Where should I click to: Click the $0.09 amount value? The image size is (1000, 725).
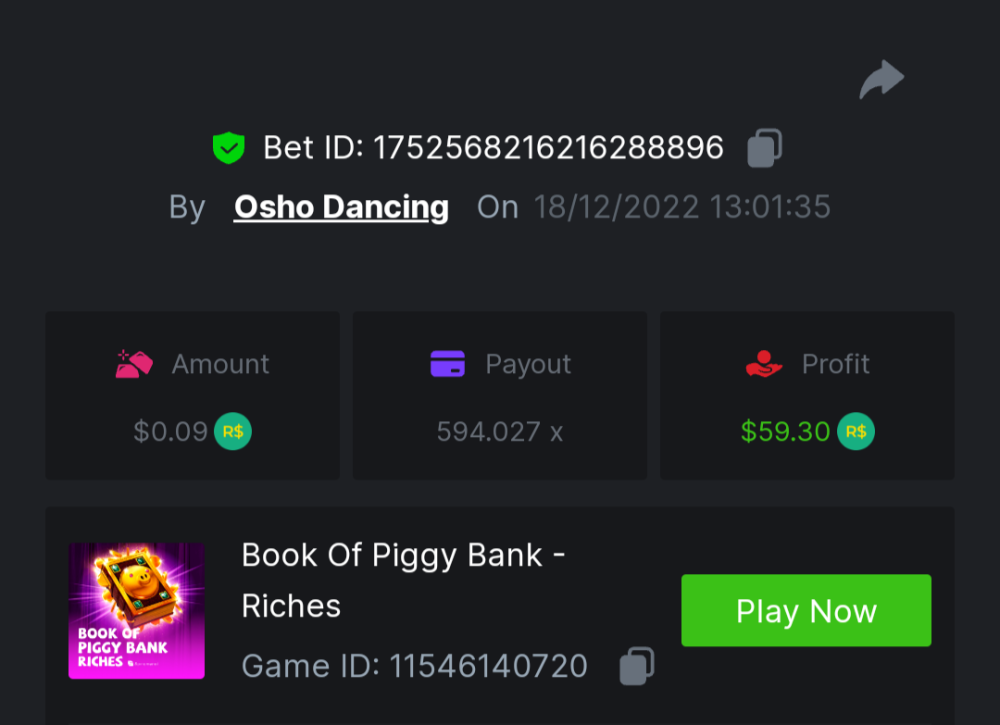[171, 432]
